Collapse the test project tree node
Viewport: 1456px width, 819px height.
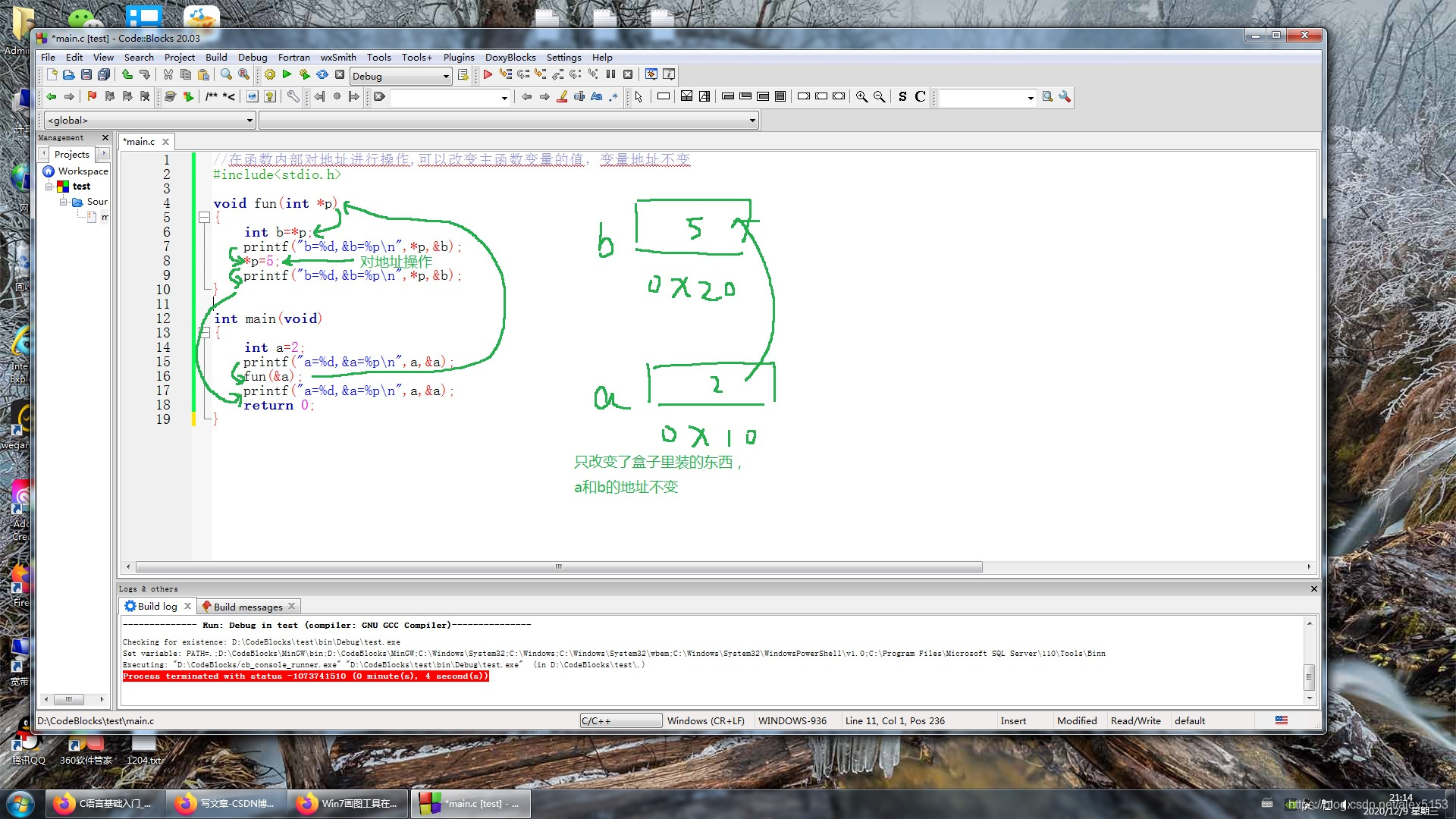tap(49, 187)
